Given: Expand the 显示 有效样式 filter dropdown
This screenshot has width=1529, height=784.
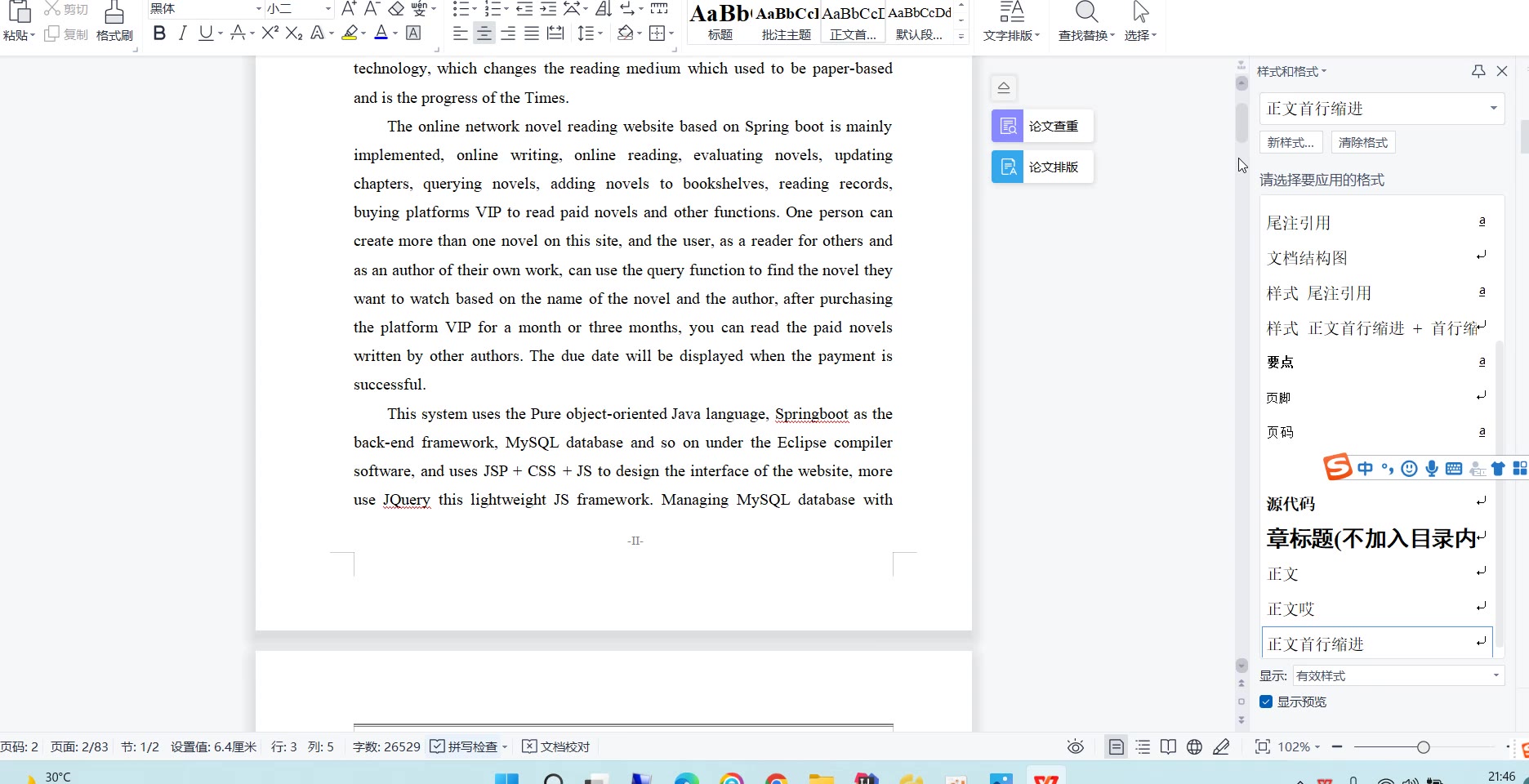Looking at the screenshot, I should pos(1496,675).
